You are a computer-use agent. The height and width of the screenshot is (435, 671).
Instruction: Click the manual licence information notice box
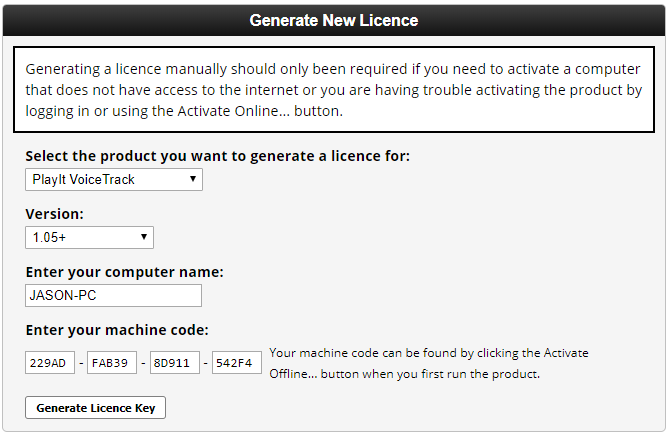tap(334, 90)
